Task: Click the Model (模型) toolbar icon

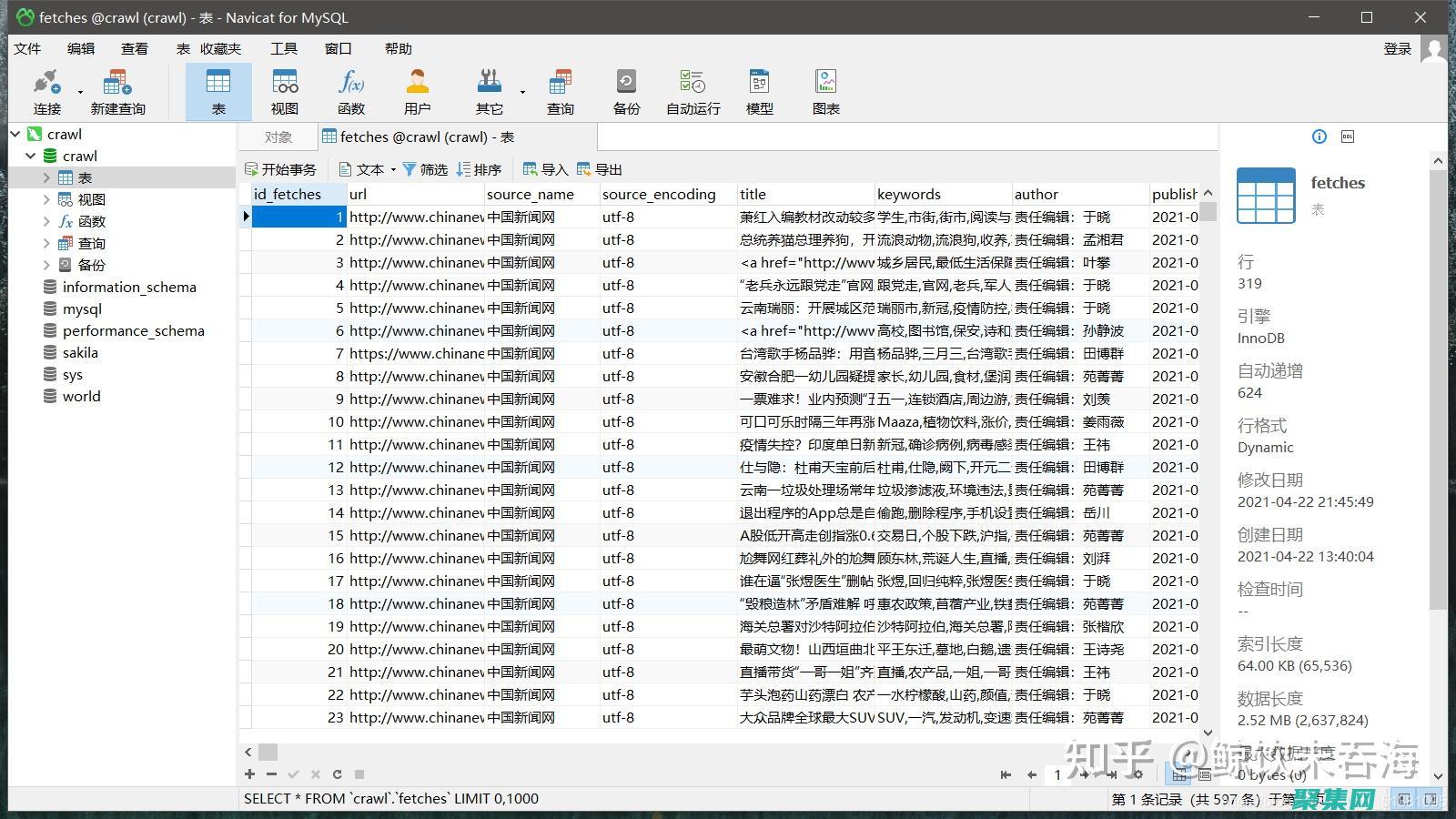Action: pyautogui.click(x=759, y=92)
